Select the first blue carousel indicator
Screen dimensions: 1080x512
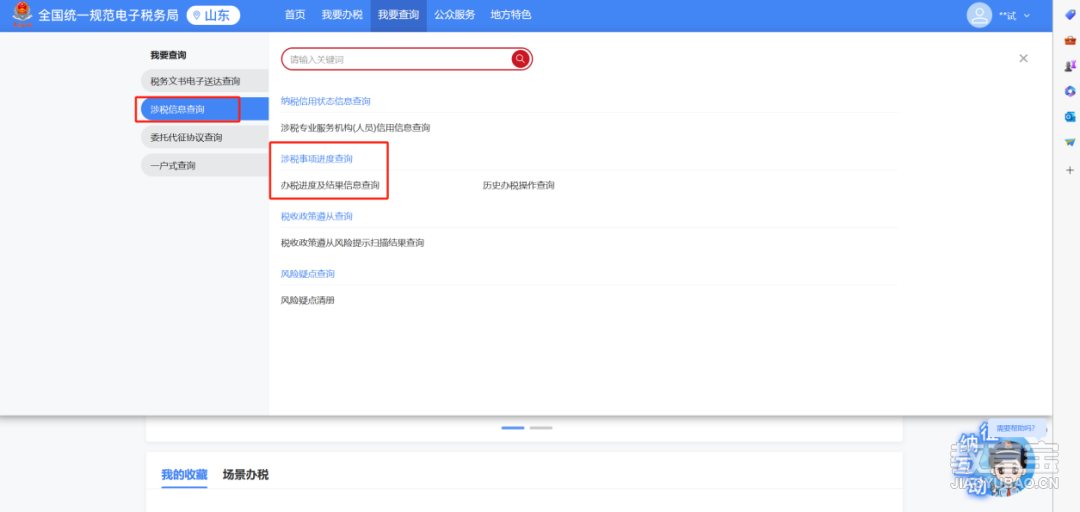coord(512,428)
